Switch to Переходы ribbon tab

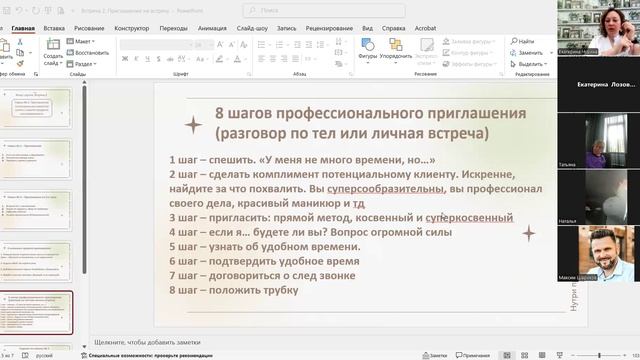173,28
